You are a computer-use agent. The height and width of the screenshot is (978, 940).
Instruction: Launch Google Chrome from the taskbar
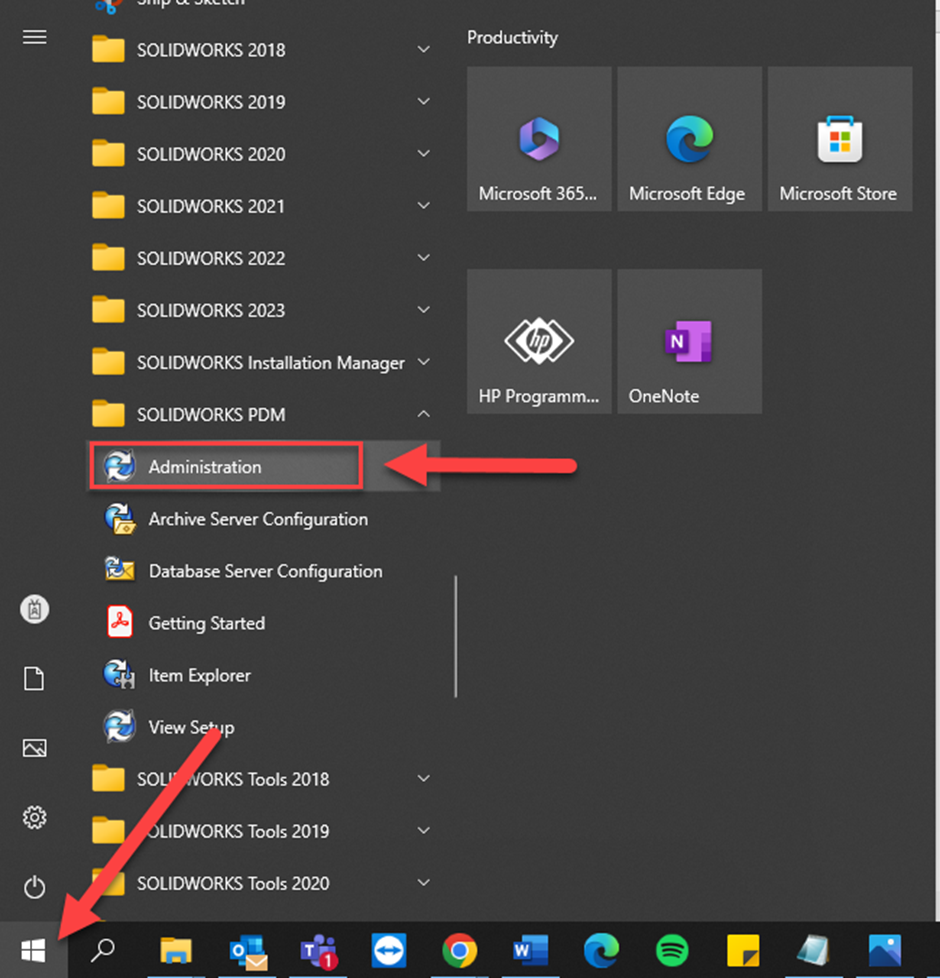point(460,951)
